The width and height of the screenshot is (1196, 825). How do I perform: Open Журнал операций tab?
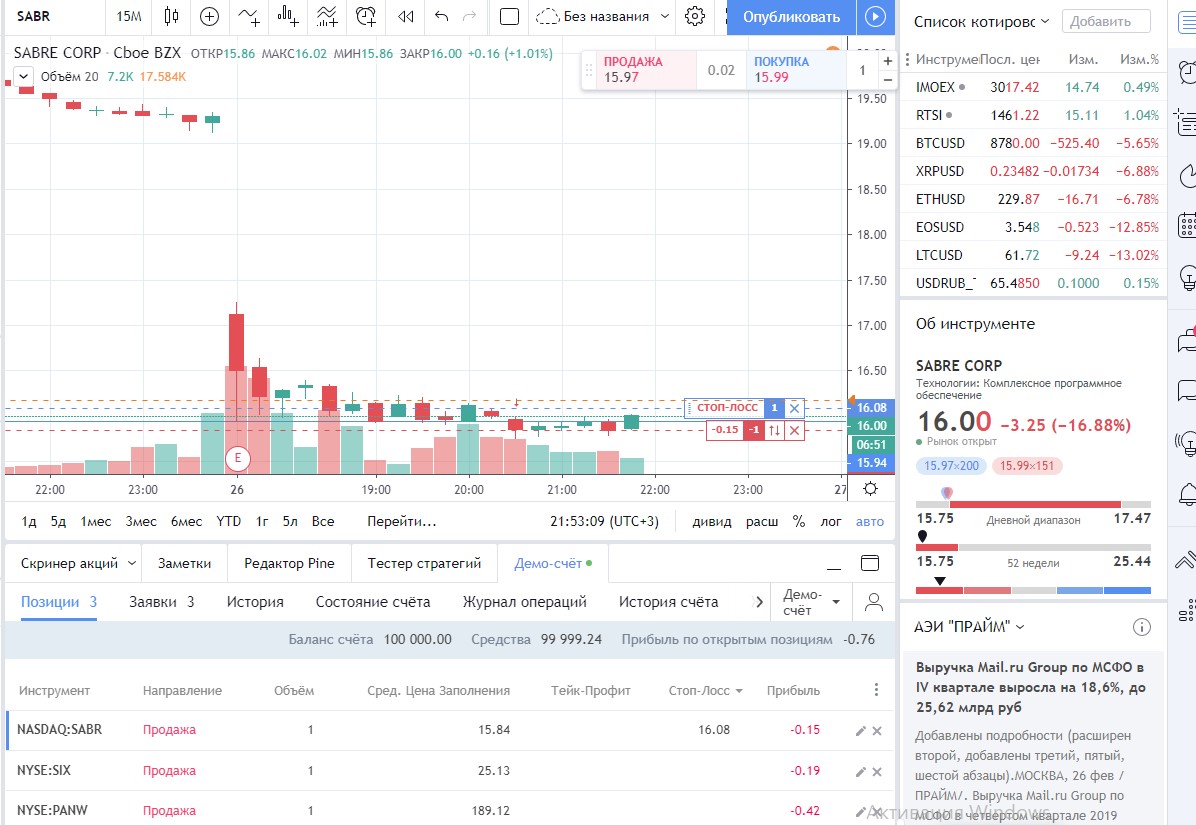point(525,602)
